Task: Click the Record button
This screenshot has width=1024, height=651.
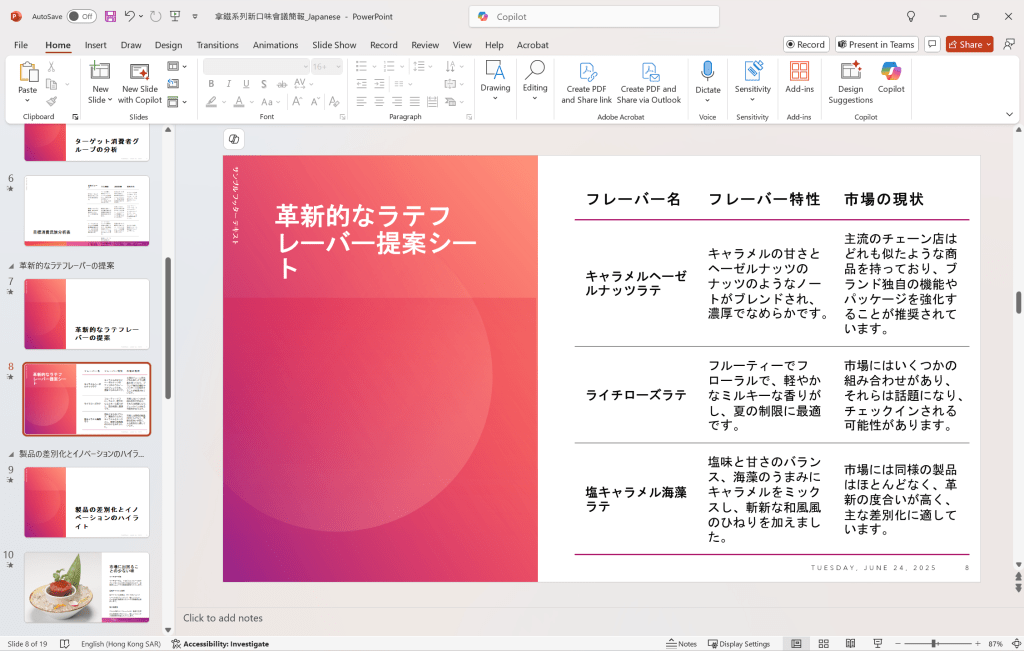Action: tap(806, 44)
